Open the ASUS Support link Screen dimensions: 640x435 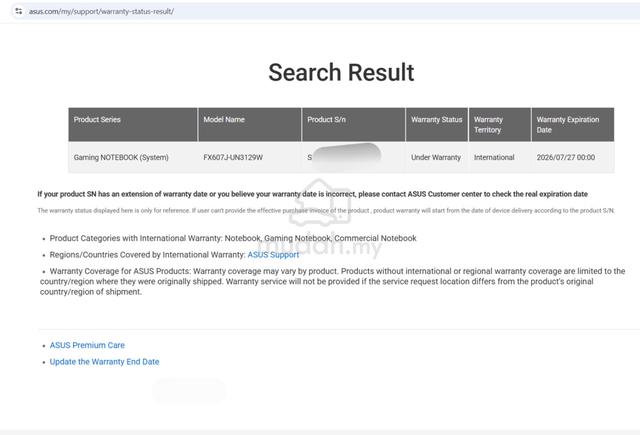coord(273,255)
